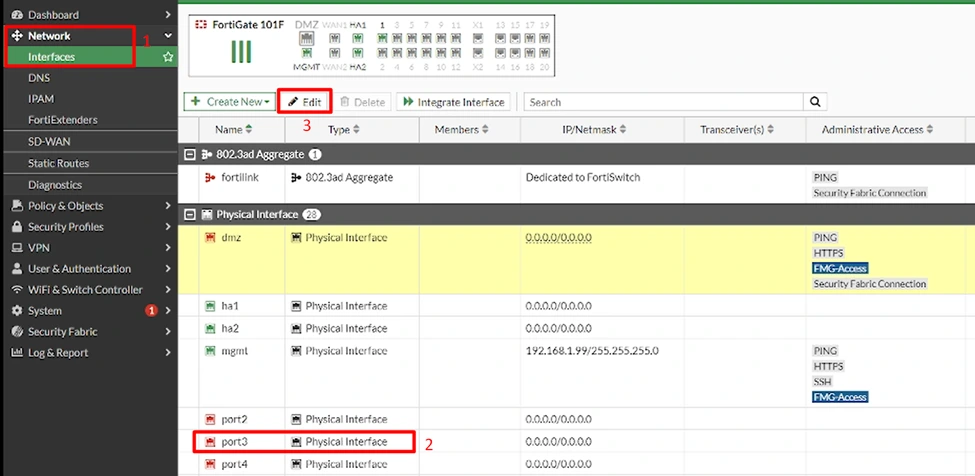Click the Integrate Interface button
The height and width of the screenshot is (476, 975).
click(453, 102)
